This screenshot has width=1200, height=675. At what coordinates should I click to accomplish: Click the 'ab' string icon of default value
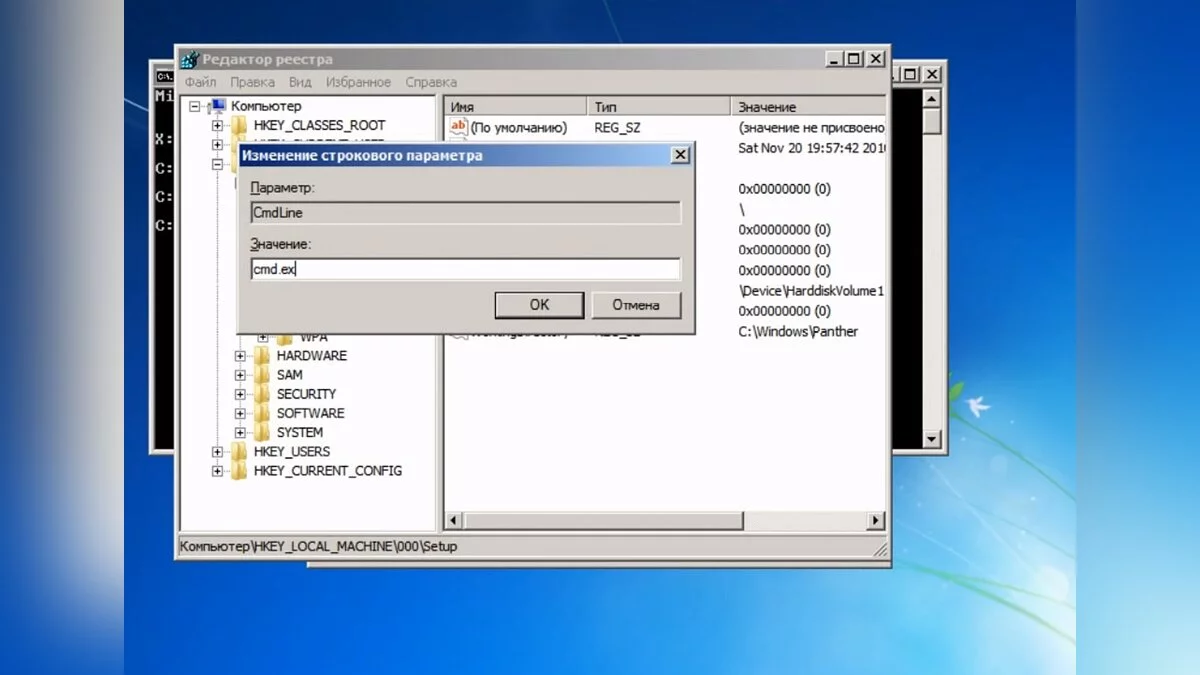(458, 127)
